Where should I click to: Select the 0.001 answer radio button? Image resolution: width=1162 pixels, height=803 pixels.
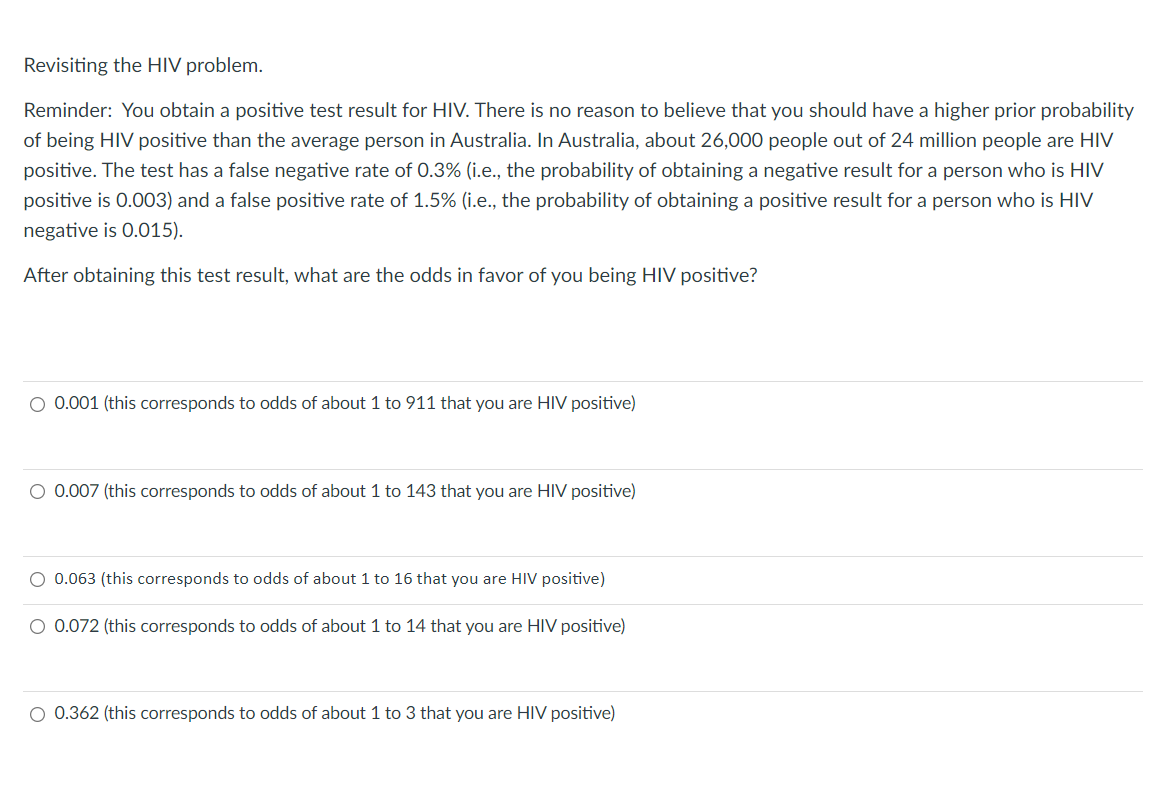[37, 404]
